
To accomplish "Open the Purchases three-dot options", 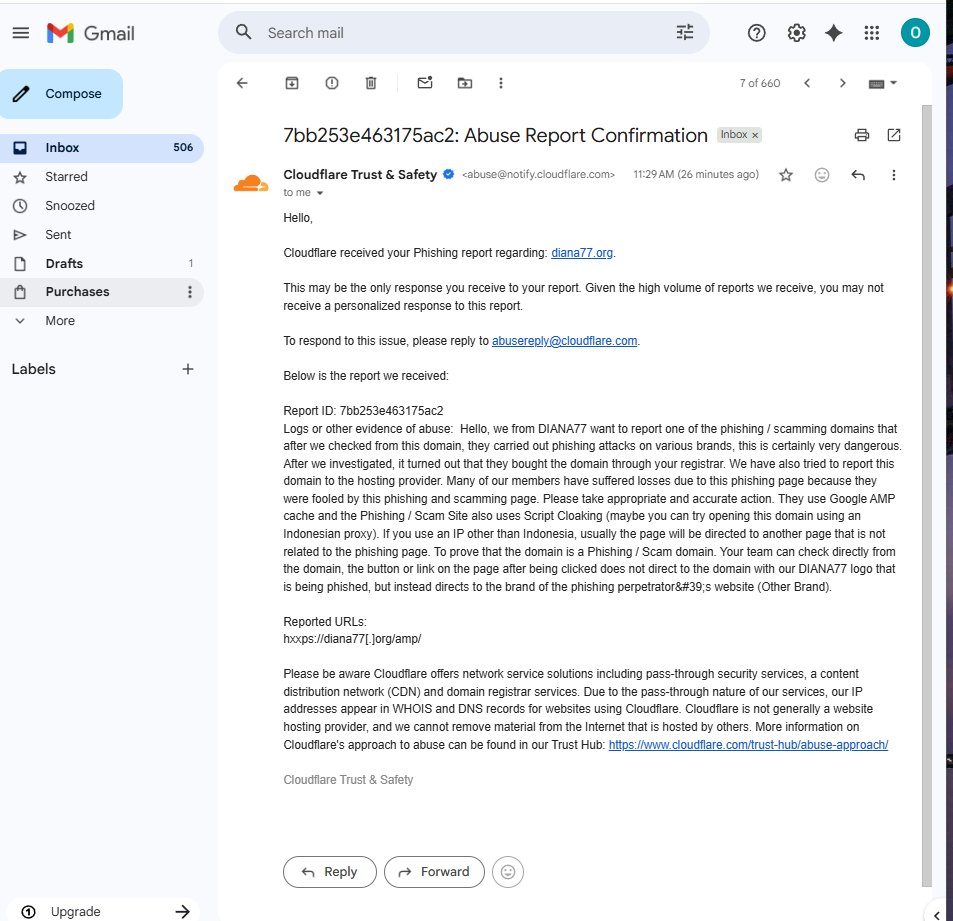I will coord(190,292).
